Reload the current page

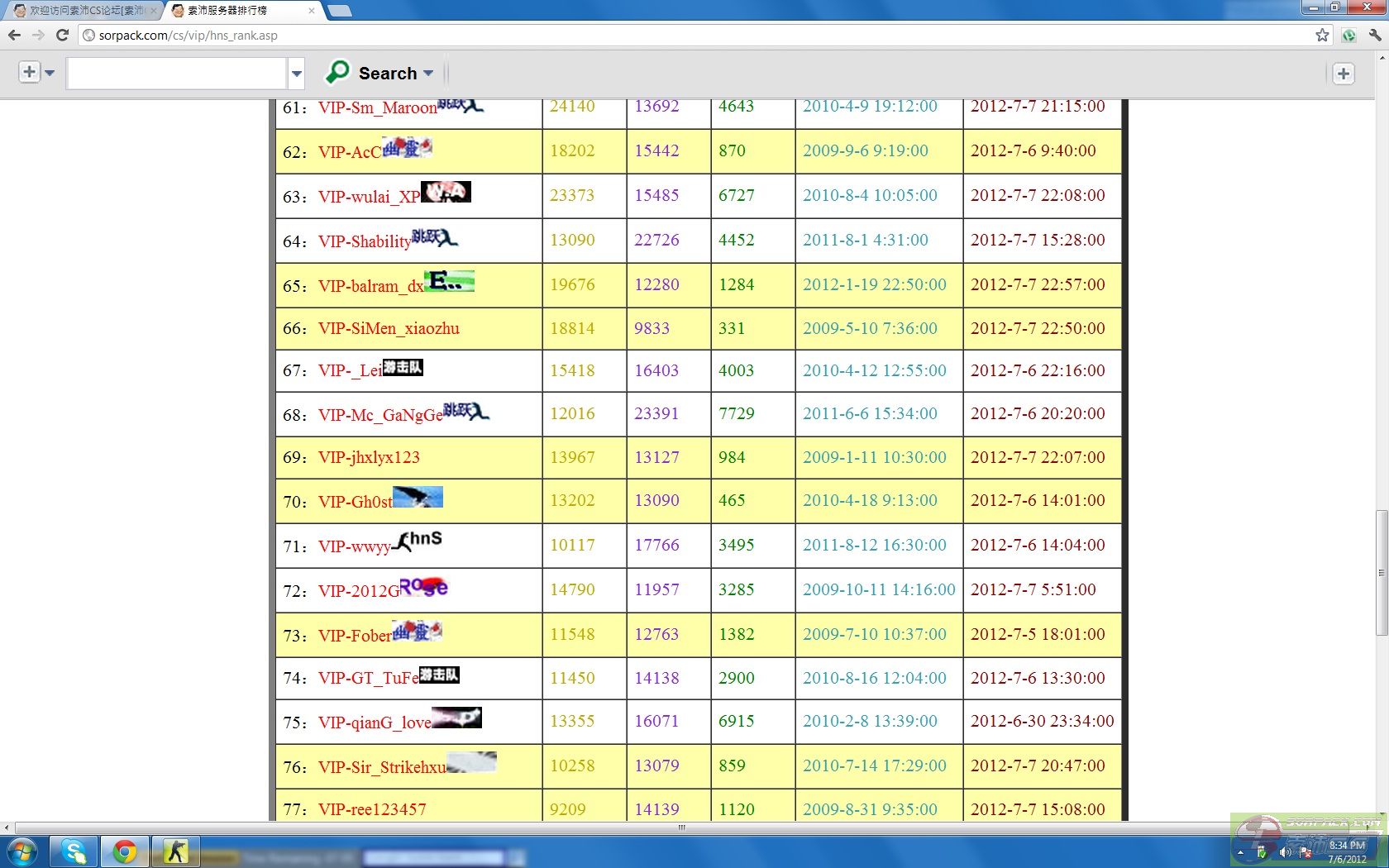point(62,35)
